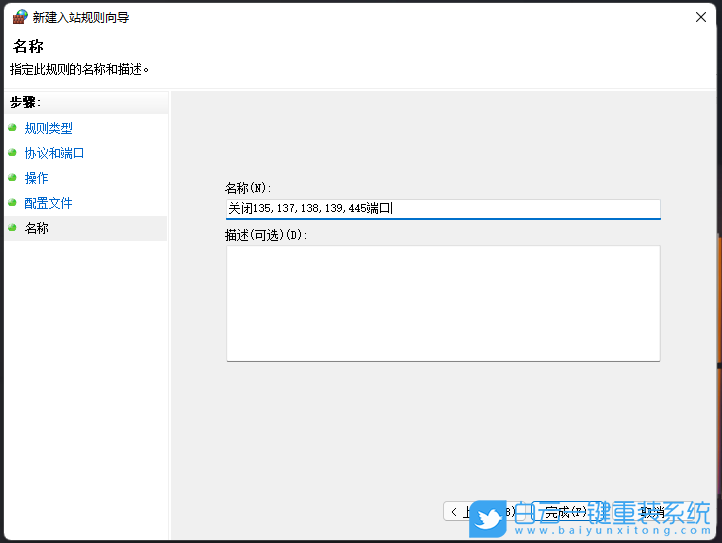This screenshot has height=543, width=722.
Task: Open the 配置文件 step
Action: 48,203
